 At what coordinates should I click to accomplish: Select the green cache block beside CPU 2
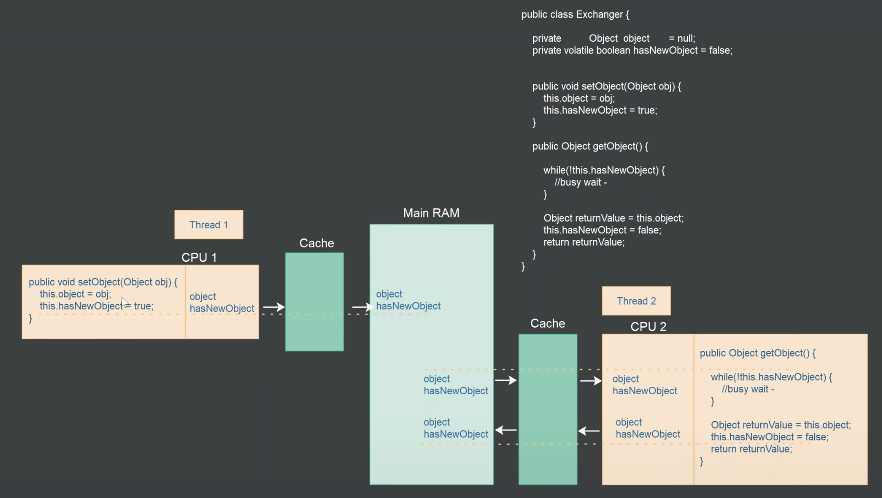coord(547,408)
